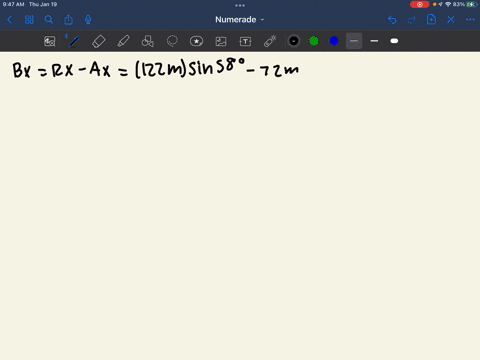The height and width of the screenshot is (360, 480).
Task: Select the Highlighter tool
Action: coord(123,41)
